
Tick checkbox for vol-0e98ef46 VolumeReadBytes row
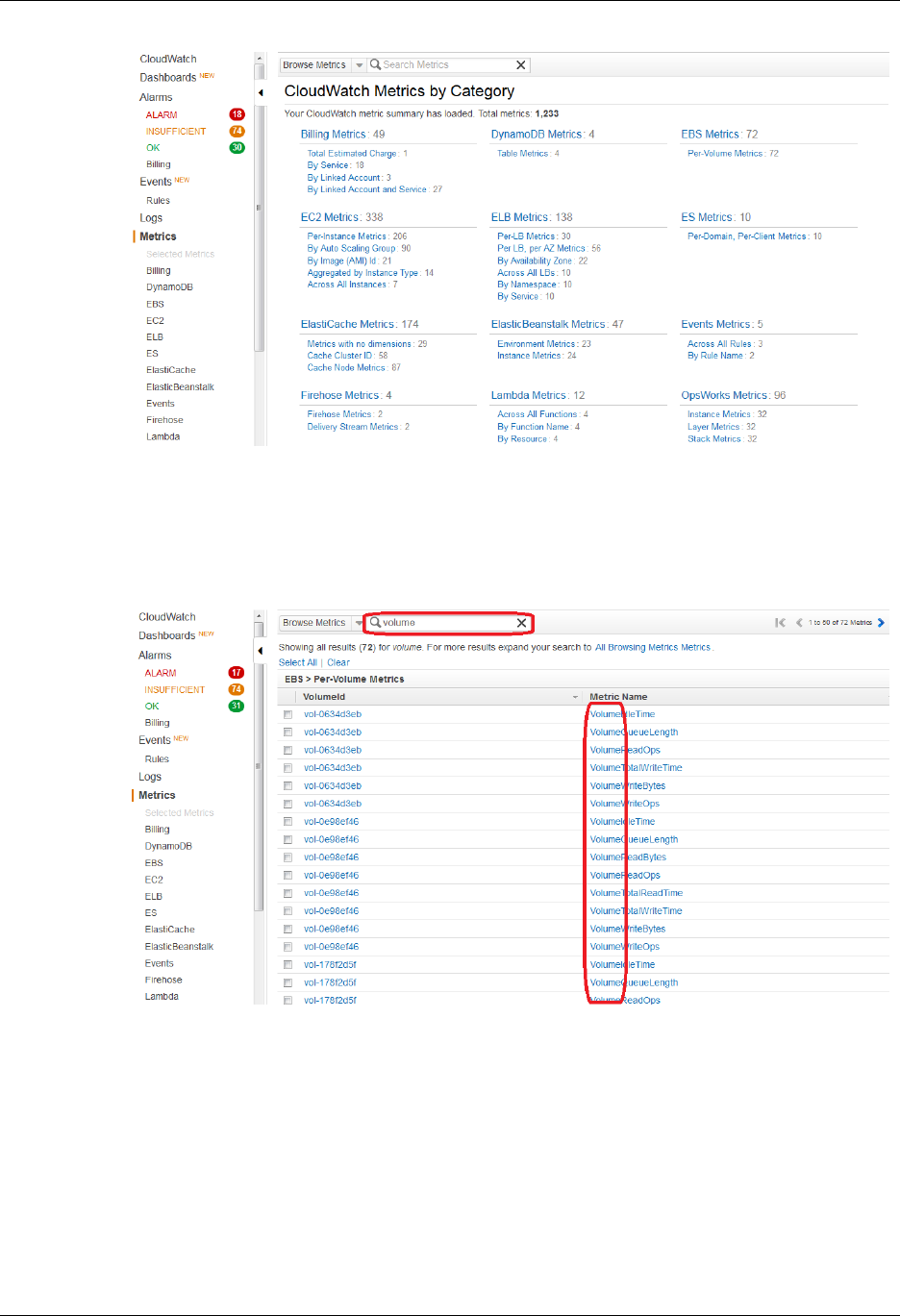tap(287, 857)
